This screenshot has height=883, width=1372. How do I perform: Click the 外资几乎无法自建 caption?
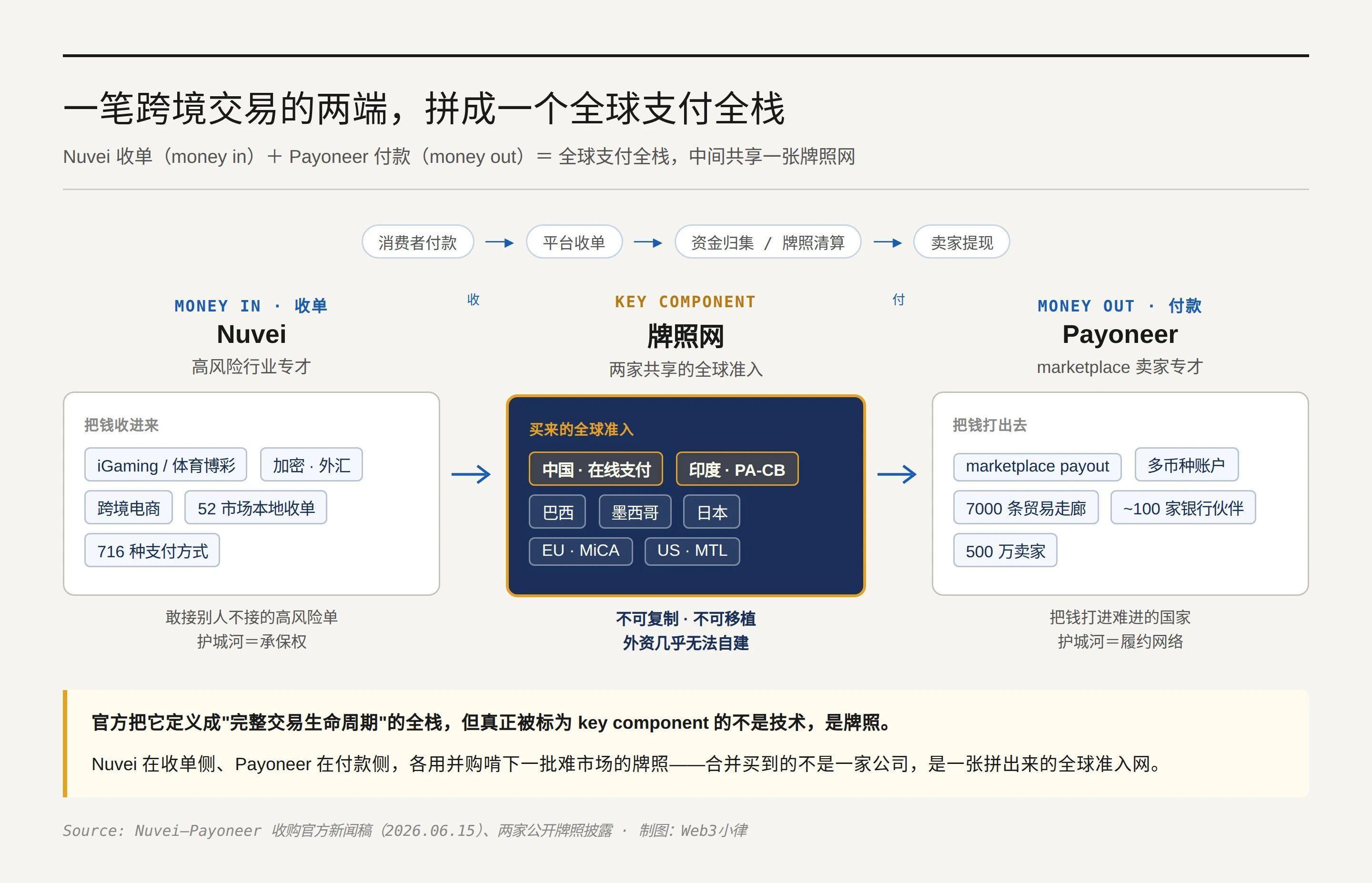pyautogui.click(x=686, y=643)
